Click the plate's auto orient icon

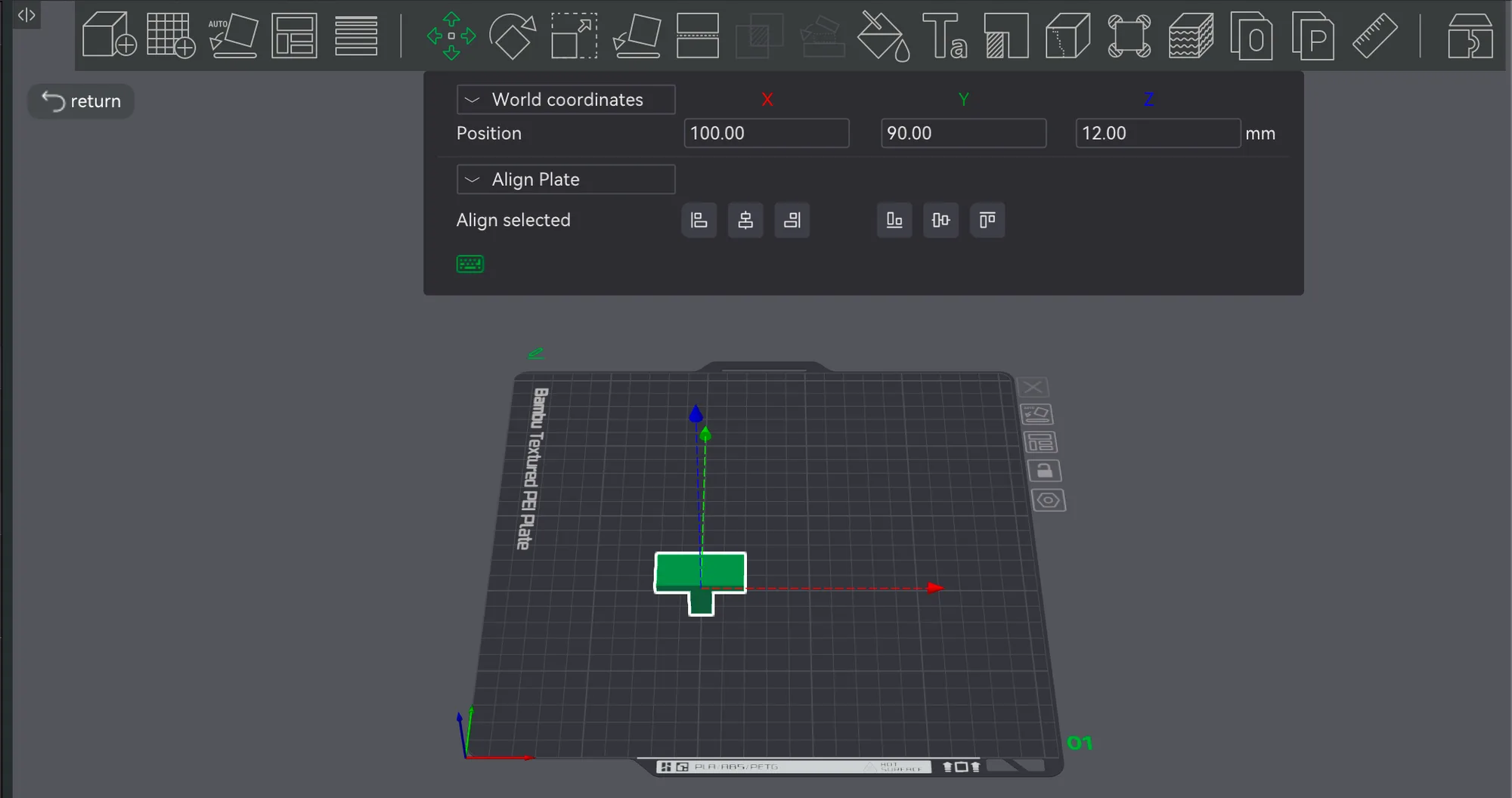tap(1036, 414)
